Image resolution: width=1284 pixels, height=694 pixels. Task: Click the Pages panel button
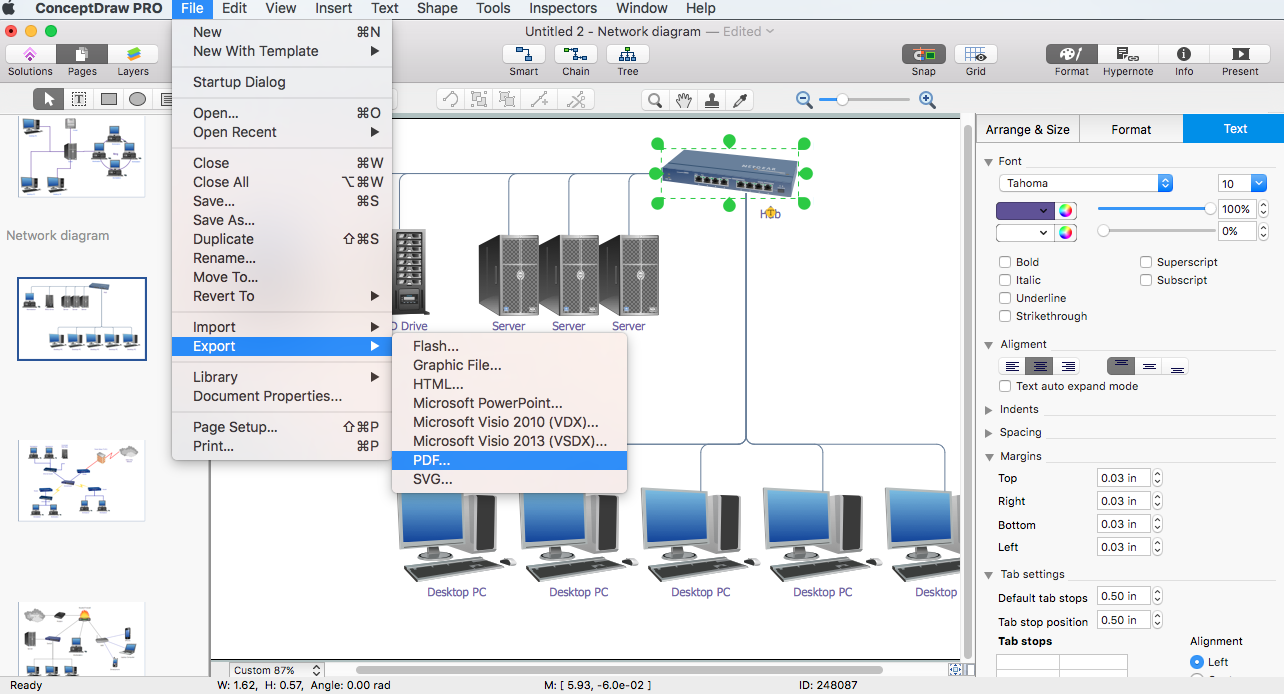[x=82, y=54]
